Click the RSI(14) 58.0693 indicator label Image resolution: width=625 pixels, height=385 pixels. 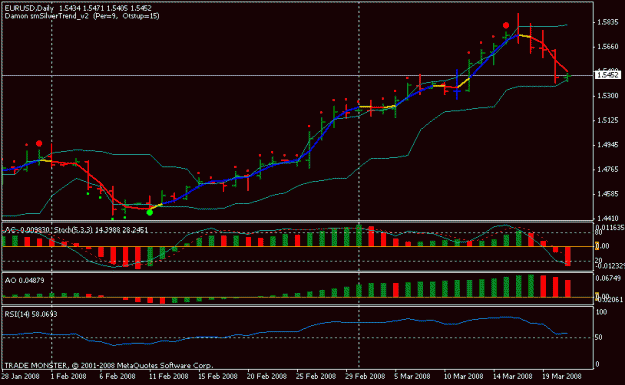31,314
